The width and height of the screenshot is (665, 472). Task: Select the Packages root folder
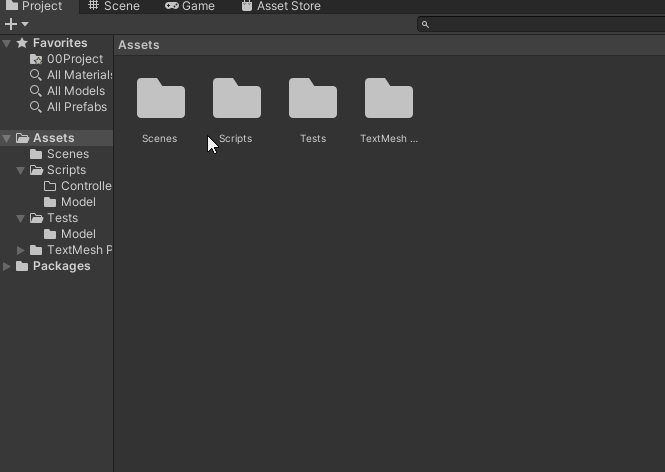coord(56,266)
